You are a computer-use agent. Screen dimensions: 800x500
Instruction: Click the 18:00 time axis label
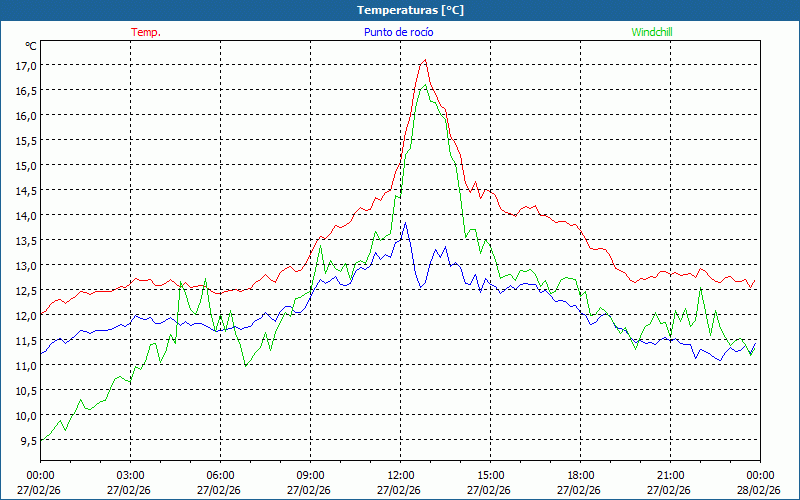580,475
